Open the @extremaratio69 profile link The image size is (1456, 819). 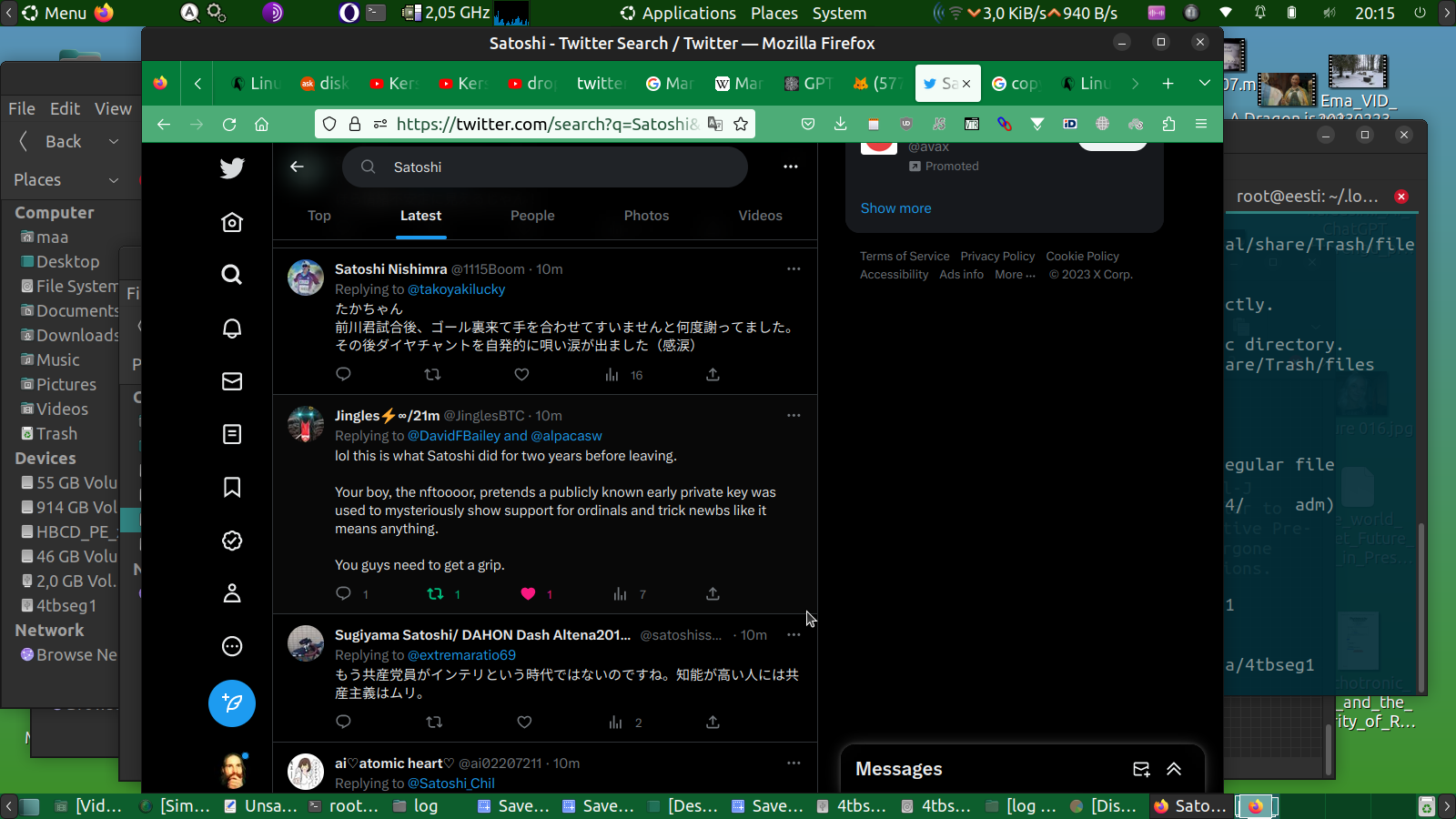click(461, 655)
